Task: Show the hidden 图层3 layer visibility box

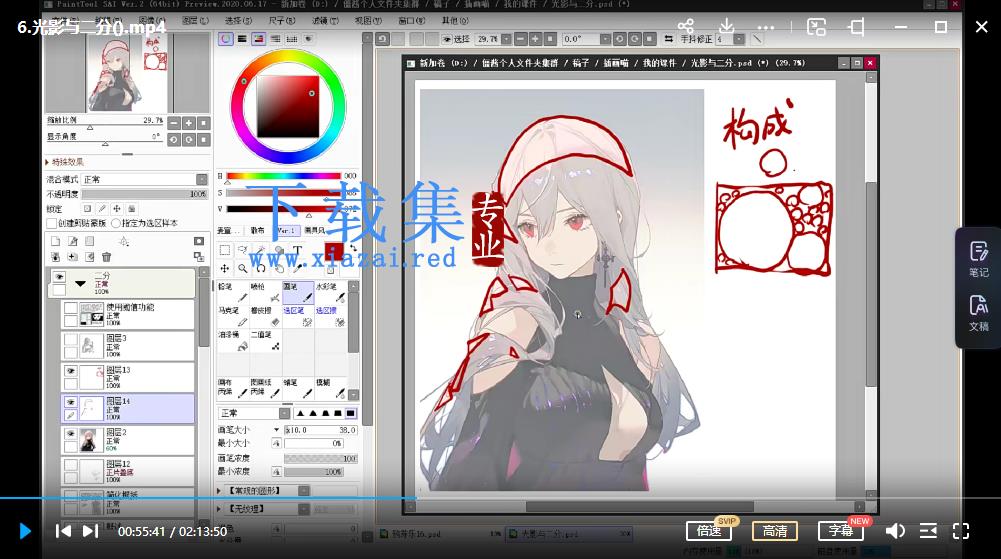Action: pos(70,339)
